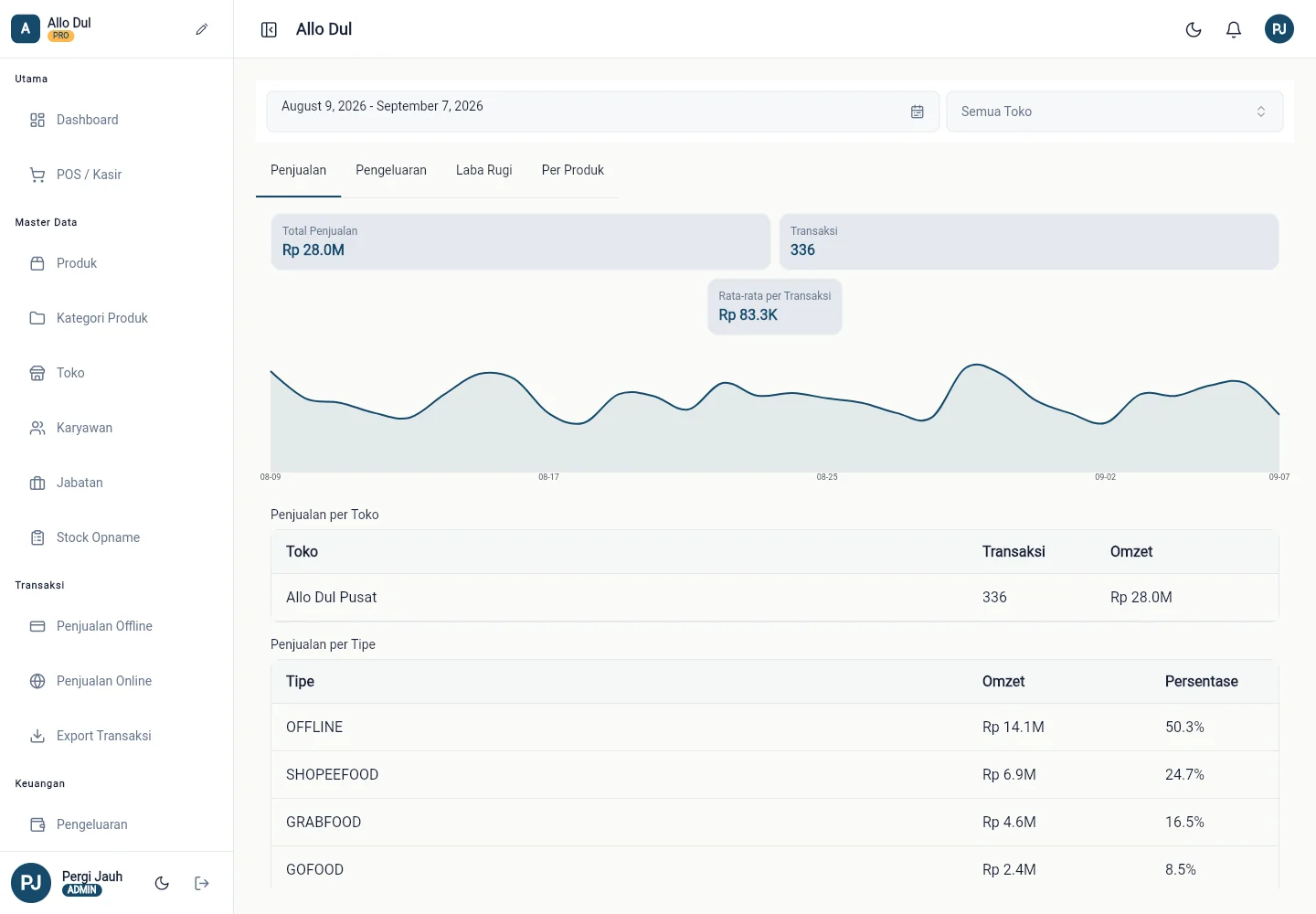The height and width of the screenshot is (914, 1316).
Task: Toggle theme using sidebar footer moon icon
Action: (162, 883)
